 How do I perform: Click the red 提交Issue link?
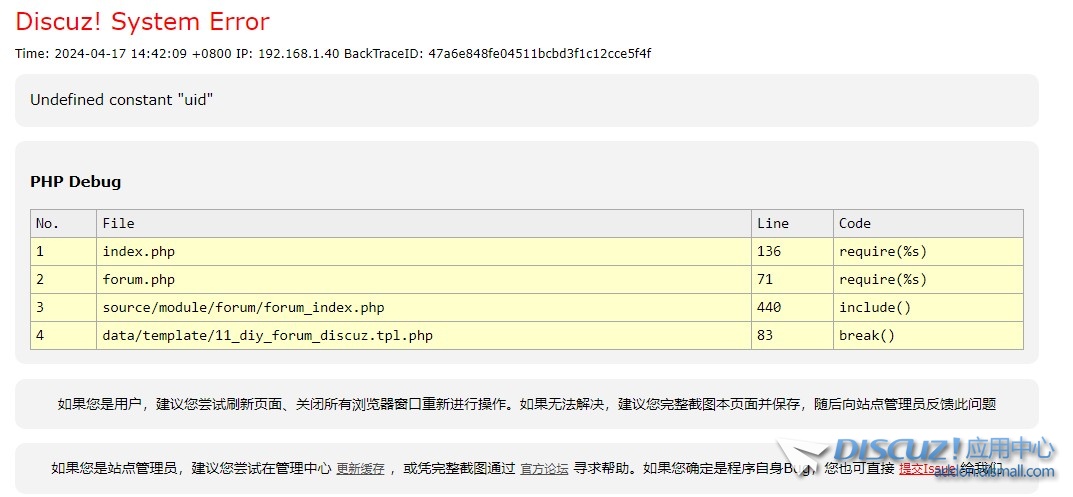click(x=927, y=468)
